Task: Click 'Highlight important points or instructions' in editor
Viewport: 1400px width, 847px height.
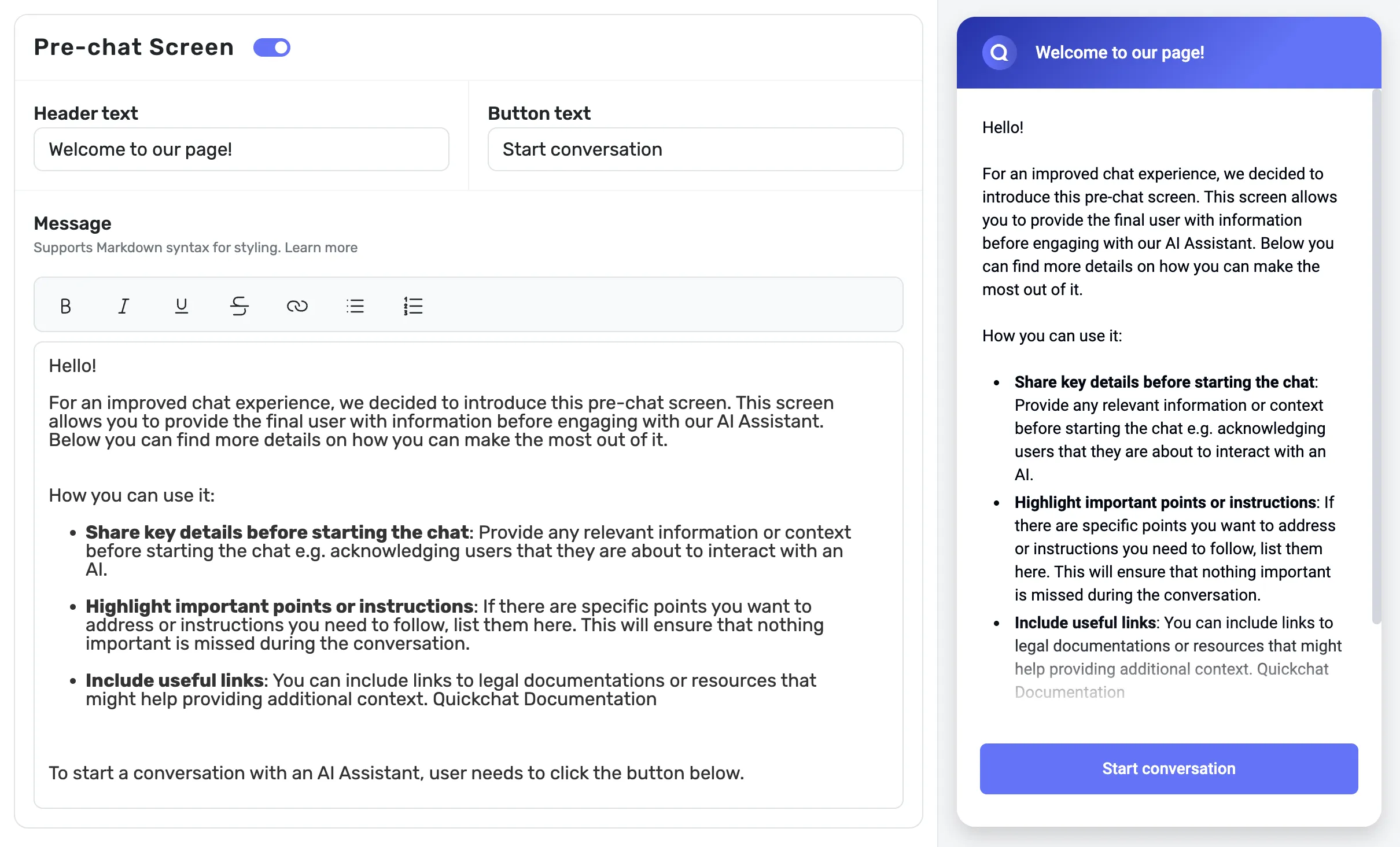Action: [279, 606]
